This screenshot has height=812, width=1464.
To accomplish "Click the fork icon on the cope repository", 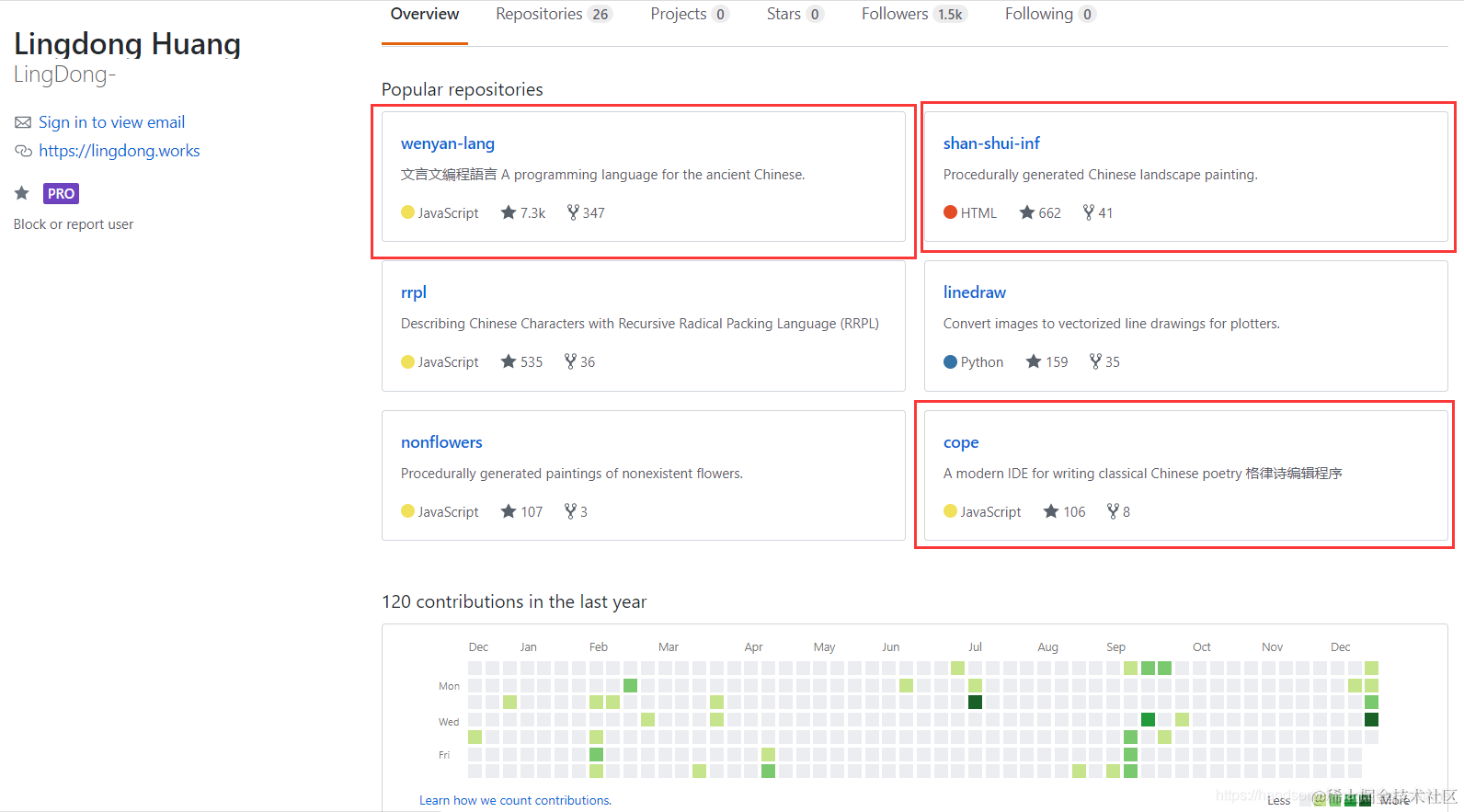I will tap(1113, 511).
